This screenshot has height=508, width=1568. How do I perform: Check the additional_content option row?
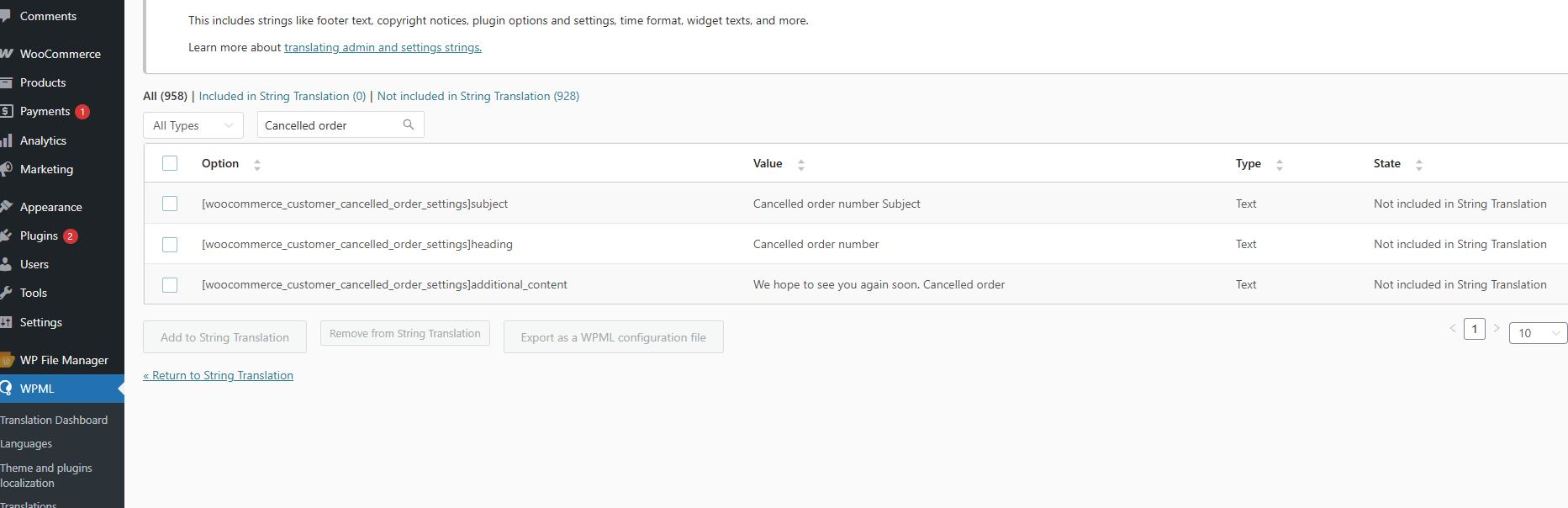[x=170, y=284]
